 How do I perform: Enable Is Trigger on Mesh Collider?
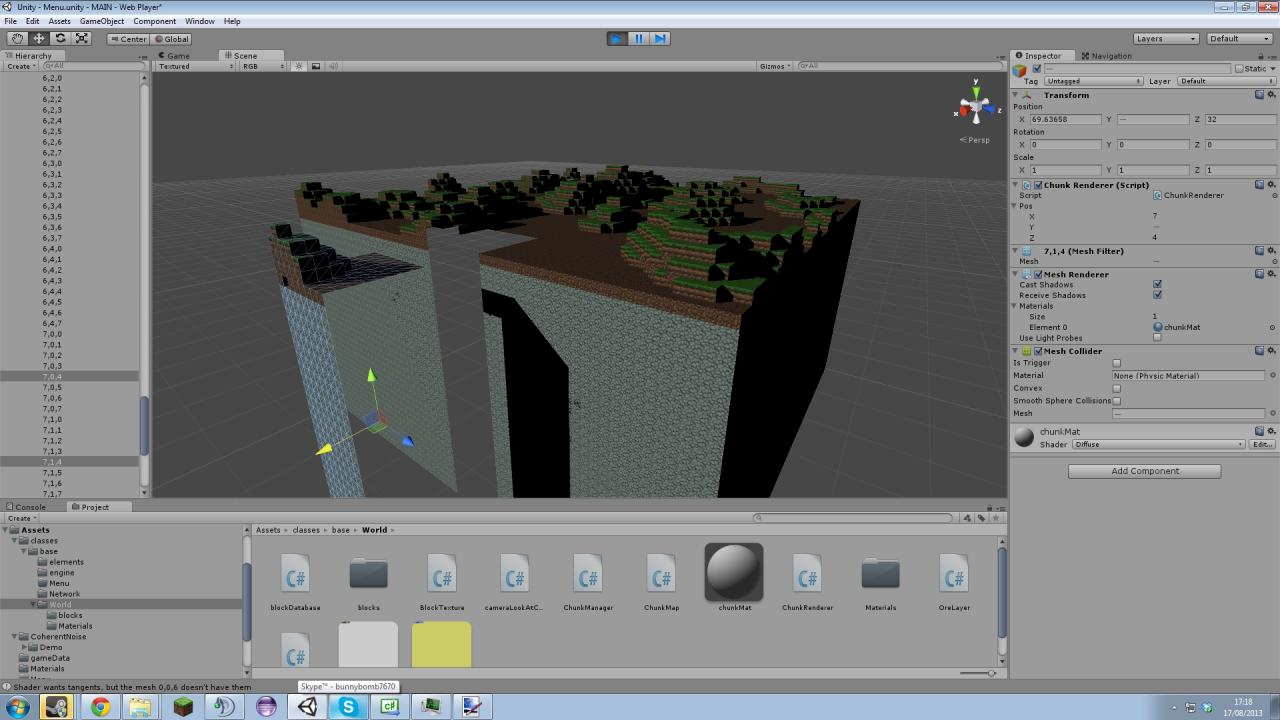[x=1116, y=363]
